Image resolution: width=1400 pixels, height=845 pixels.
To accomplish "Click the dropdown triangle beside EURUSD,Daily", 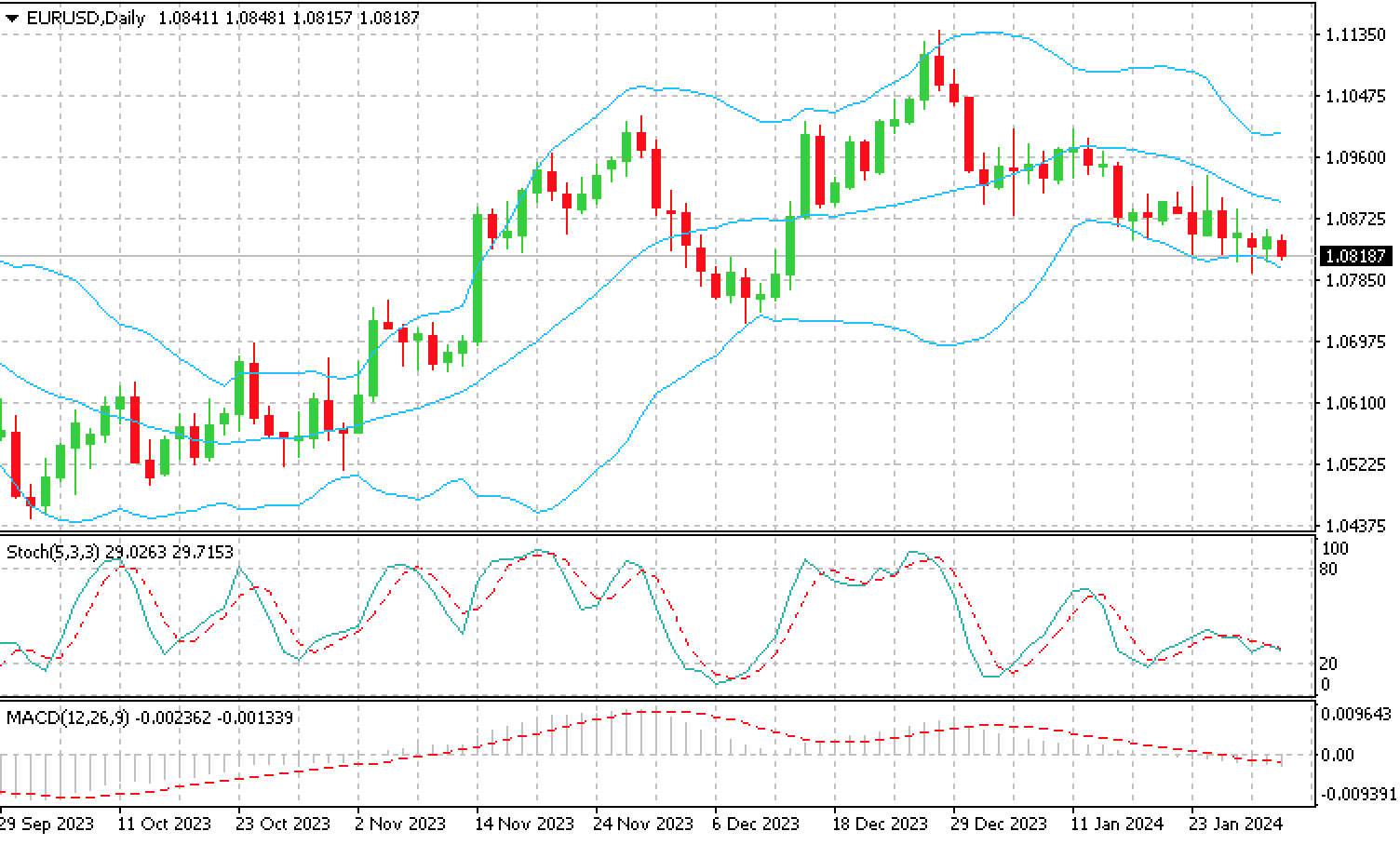I will [11, 19].
